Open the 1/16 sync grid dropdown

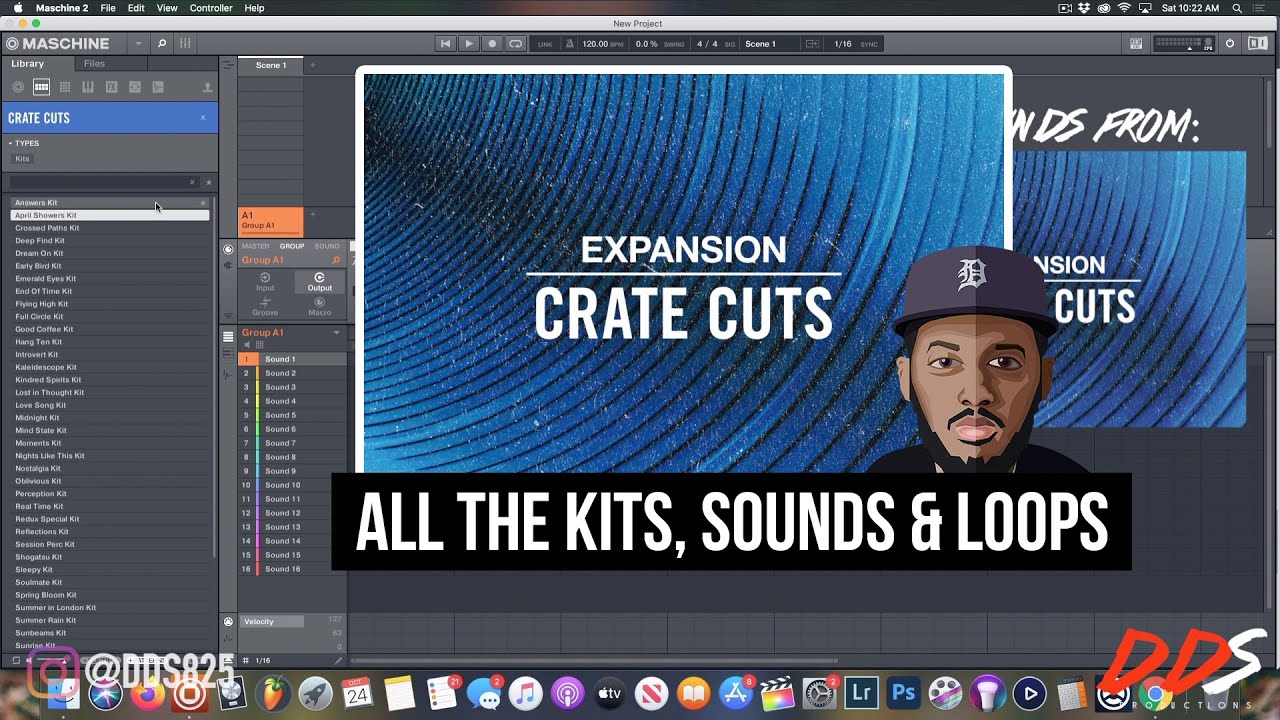(844, 44)
